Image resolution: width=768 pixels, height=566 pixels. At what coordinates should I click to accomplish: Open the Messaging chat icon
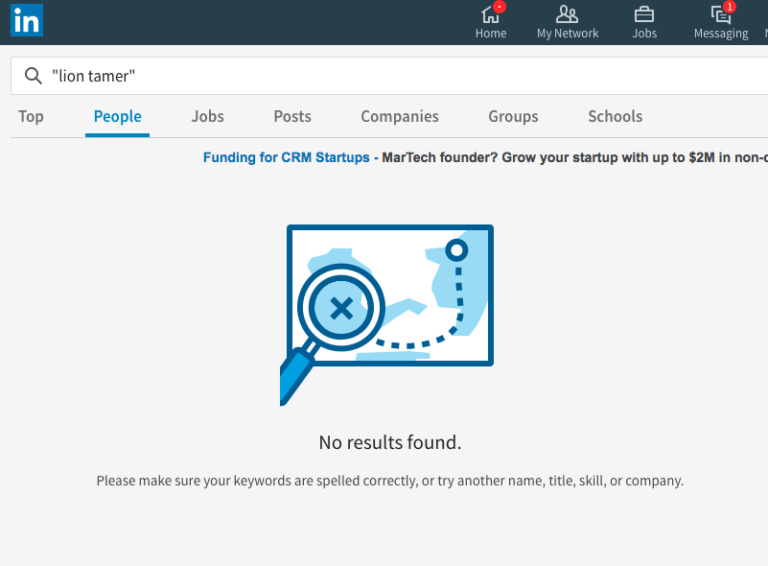point(720,15)
